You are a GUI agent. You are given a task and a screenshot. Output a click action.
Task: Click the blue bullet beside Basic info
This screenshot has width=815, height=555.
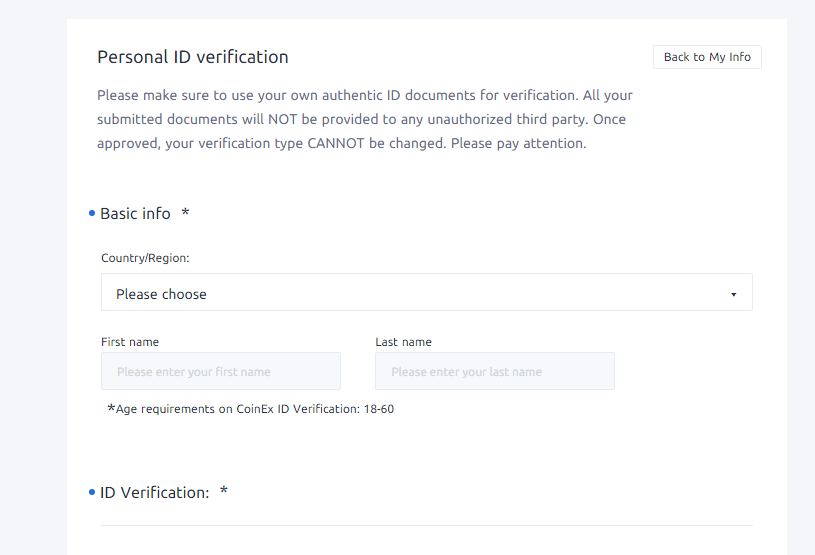(92, 213)
